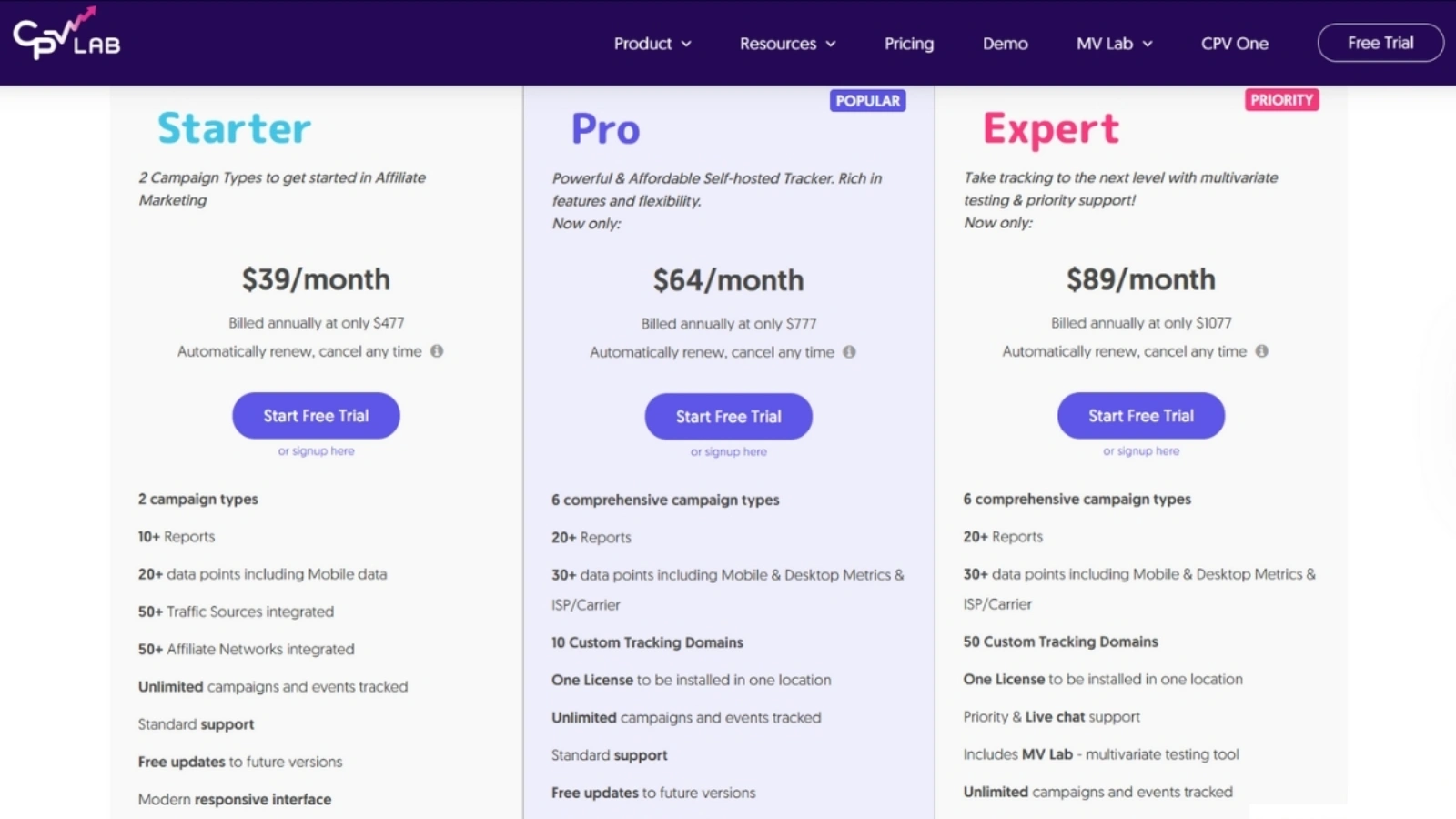Click the info icon beside Pro renewal text
The width and height of the screenshot is (1456, 819).
(849, 352)
